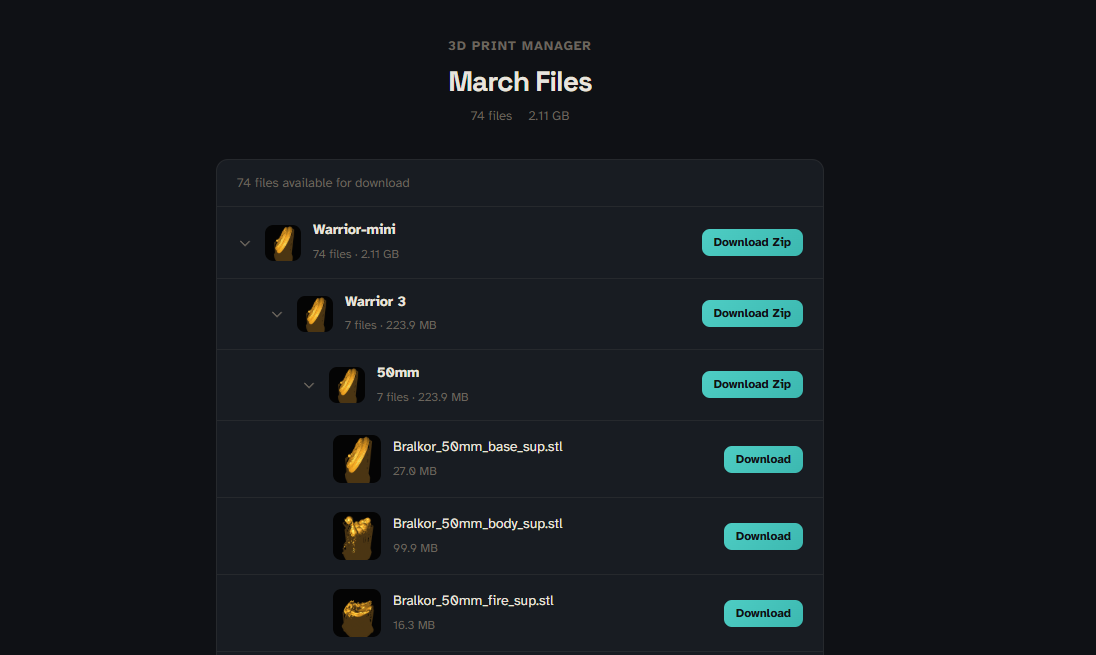The image size is (1096, 655).
Task: Click the March Files page heading
Action: pos(520,81)
